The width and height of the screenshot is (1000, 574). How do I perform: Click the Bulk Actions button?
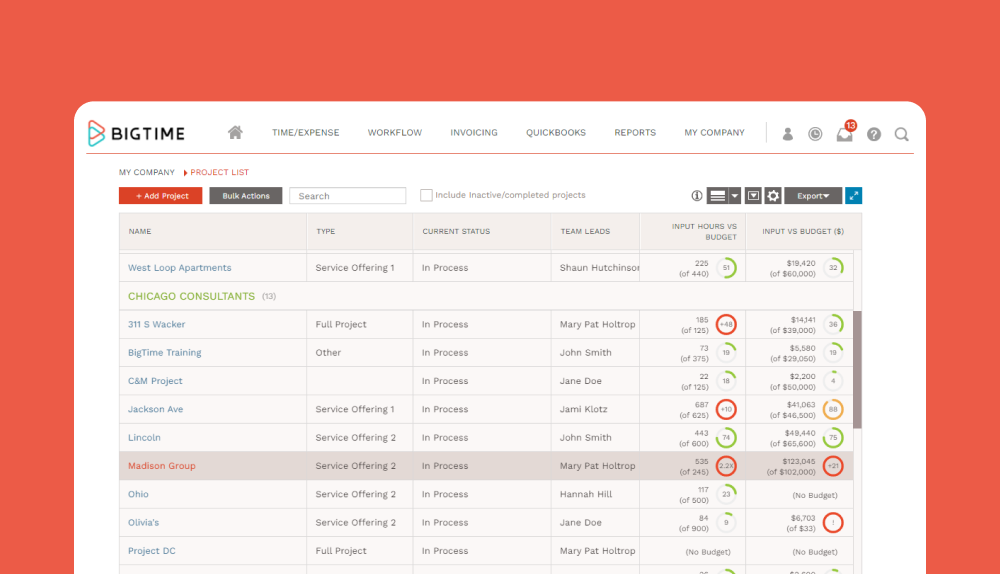click(246, 196)
